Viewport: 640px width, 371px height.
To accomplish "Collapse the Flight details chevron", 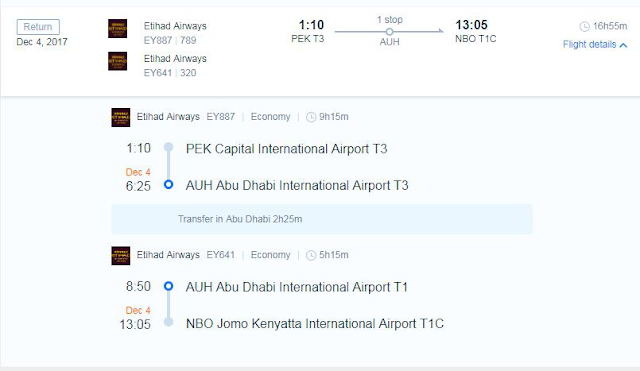I will pyautogui.click(x=623, y=45).
